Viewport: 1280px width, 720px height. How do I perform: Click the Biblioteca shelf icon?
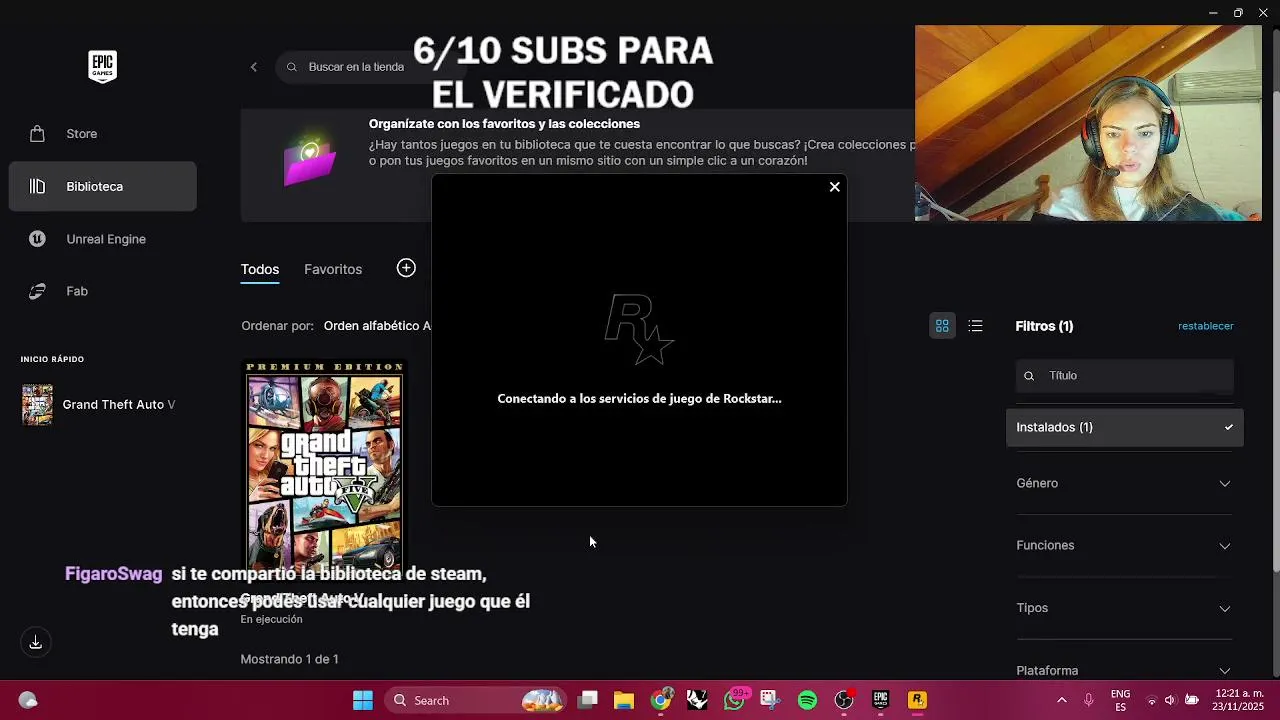37,187
